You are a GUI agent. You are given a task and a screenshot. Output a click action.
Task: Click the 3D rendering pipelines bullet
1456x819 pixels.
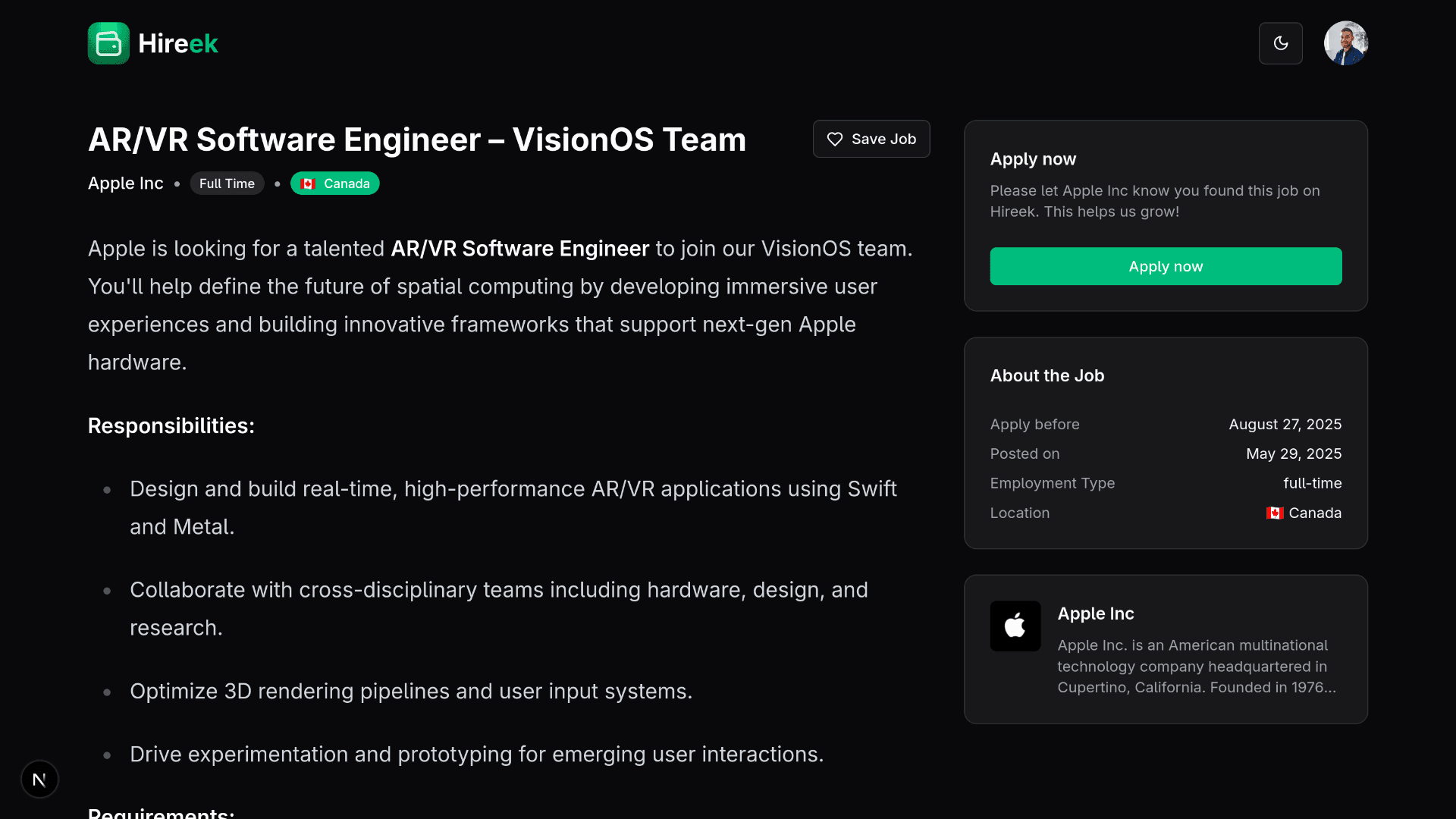pyautogui.click(x=411, y=692)
